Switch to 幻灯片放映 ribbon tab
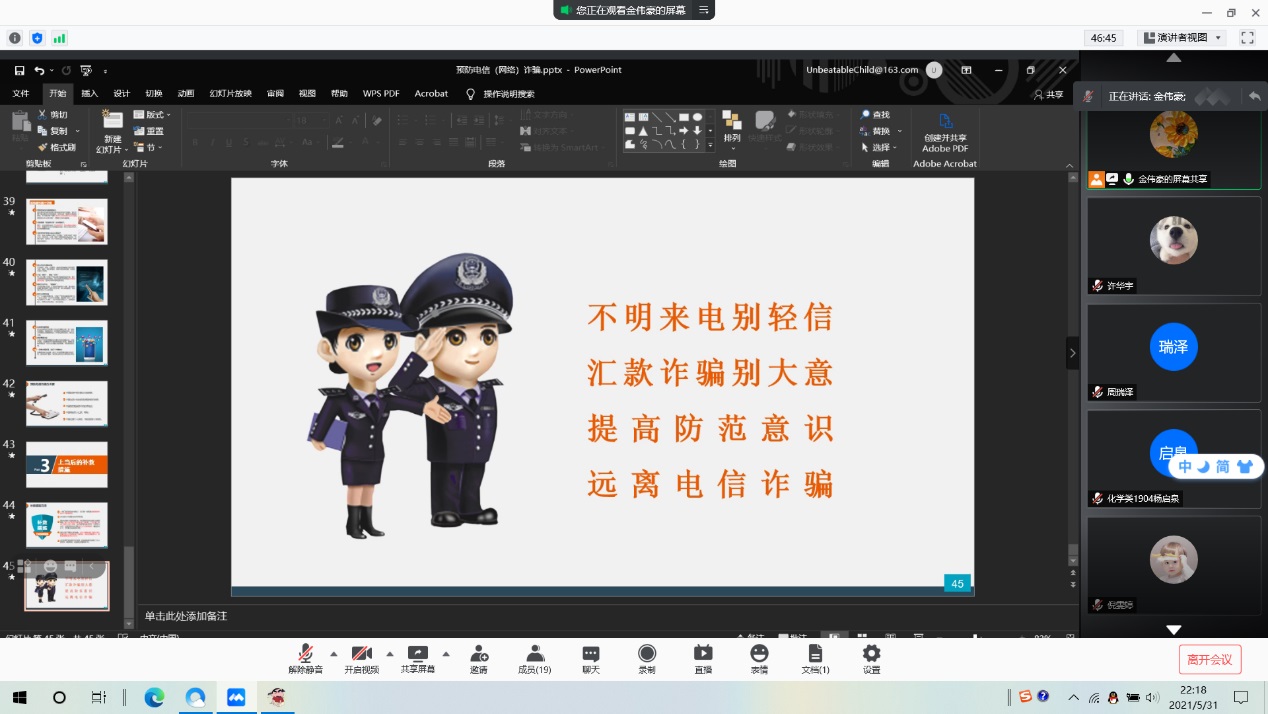The image size is (1268, 714). click(x=230, y=94)
